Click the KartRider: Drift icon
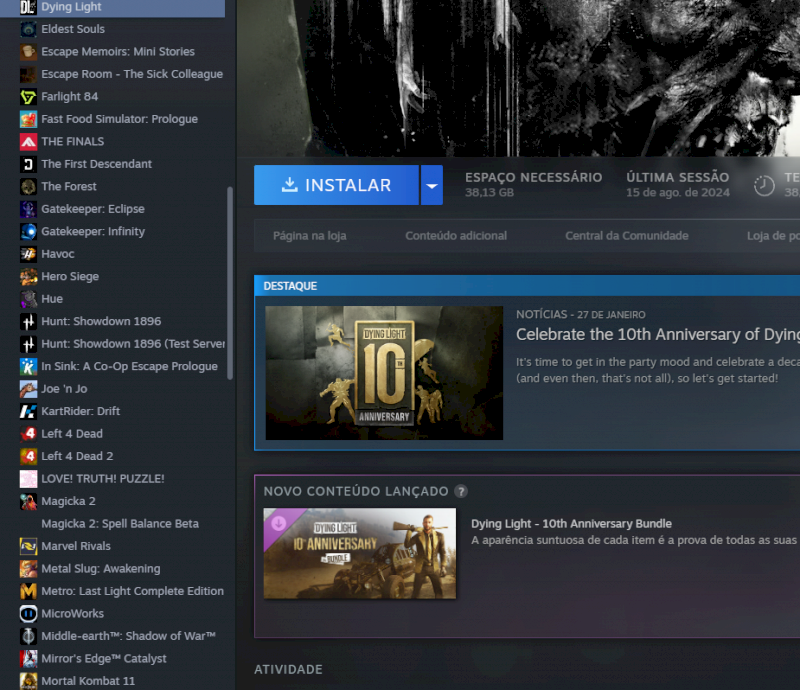 (x=28, y=412)
